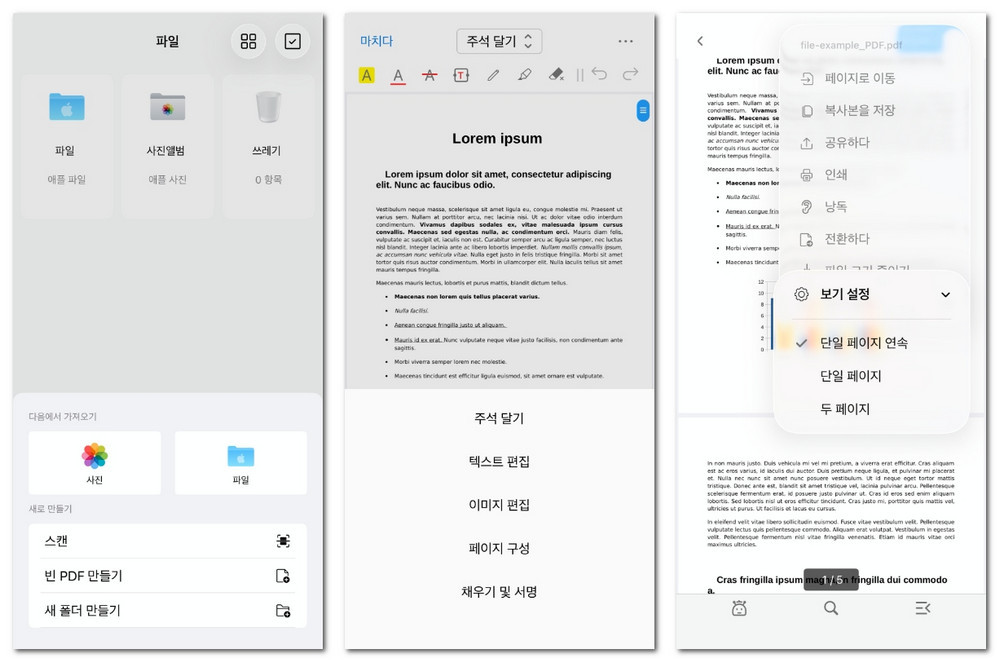This screenshot has height=663, width=1000.
Task: Open the 주석 달기 mode dropdown
Action: tap(497, 41)
